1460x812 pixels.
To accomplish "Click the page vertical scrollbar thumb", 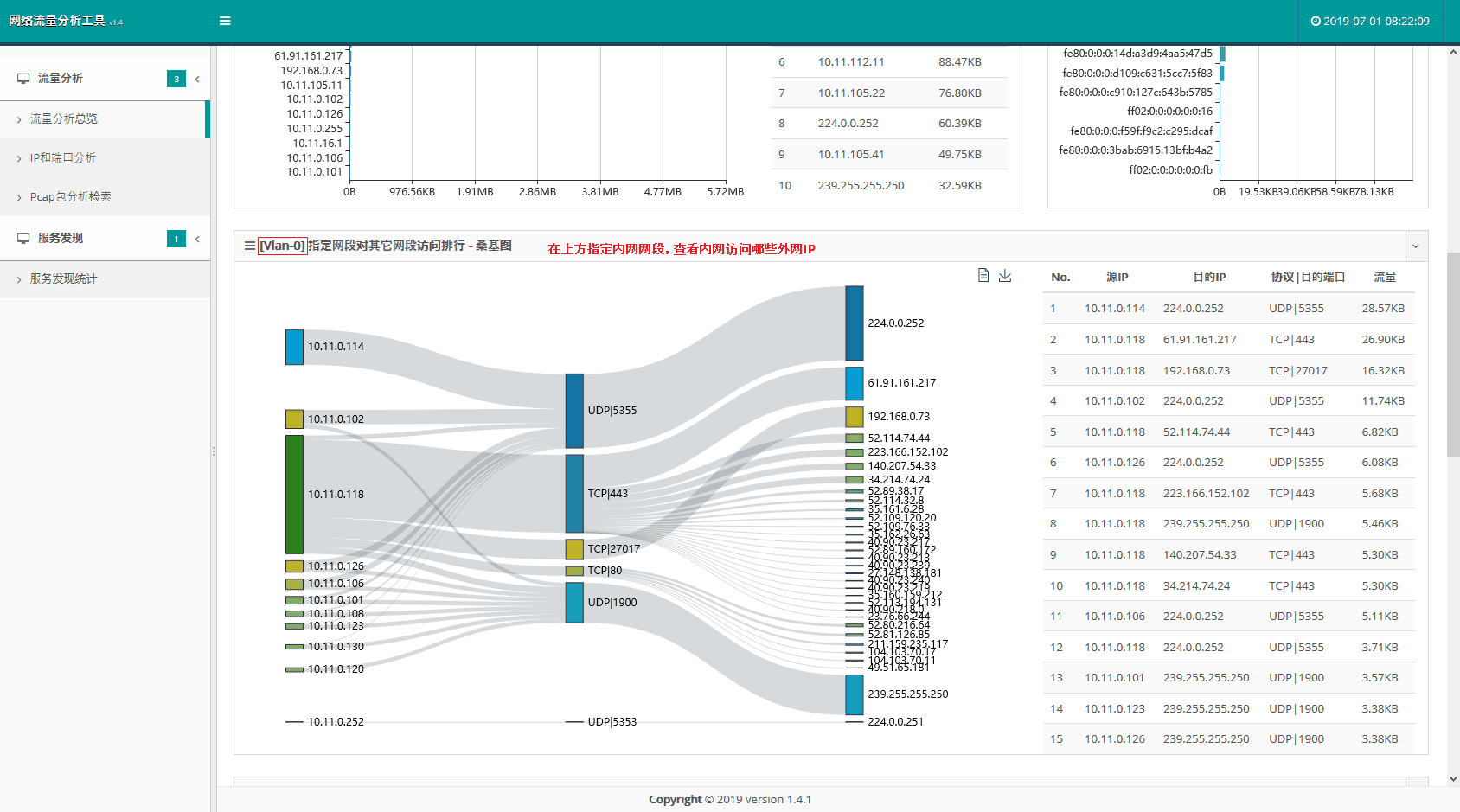I will (1452, 355).
